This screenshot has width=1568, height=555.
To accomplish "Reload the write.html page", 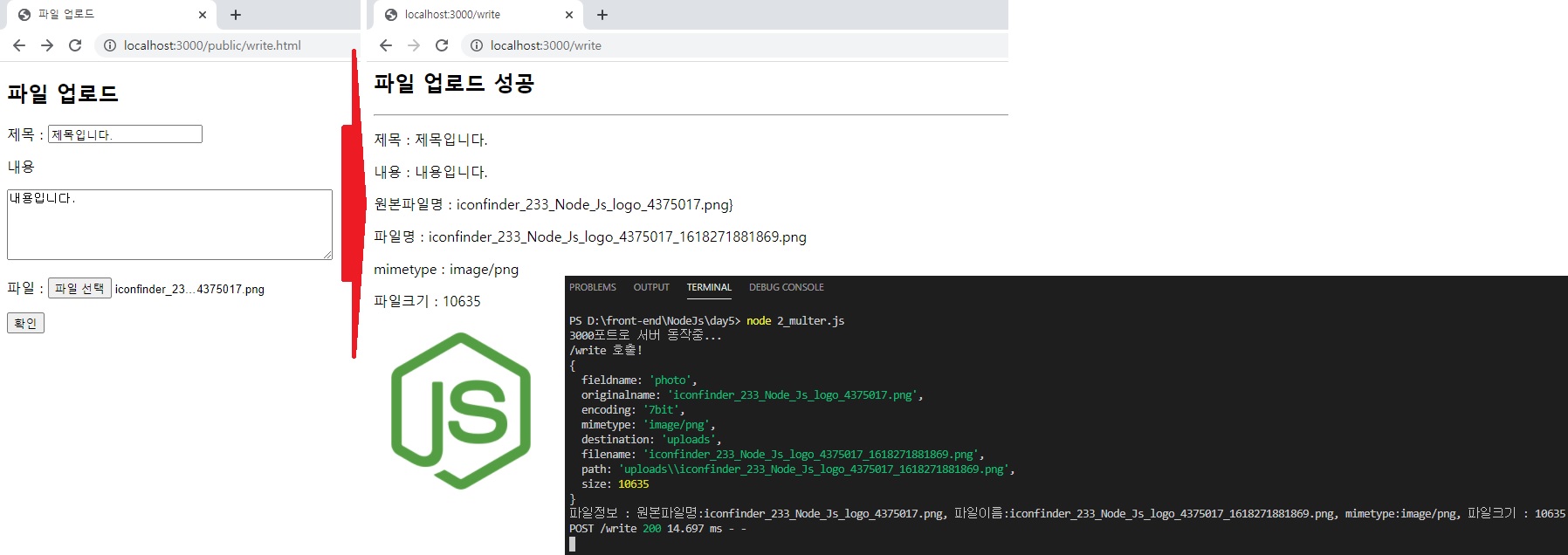I will point(75,45).
